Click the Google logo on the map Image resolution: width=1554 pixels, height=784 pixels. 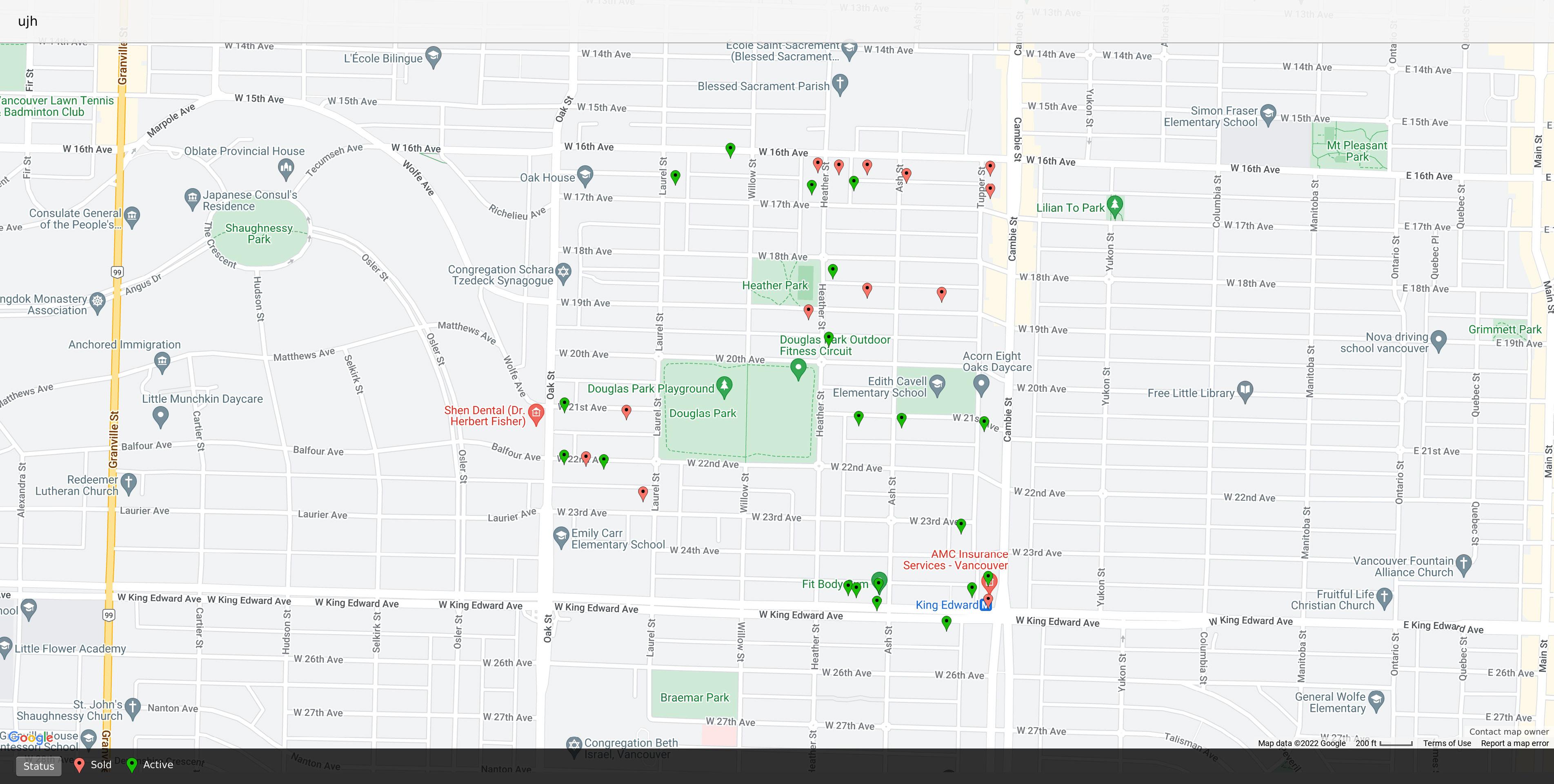point(30,737)
